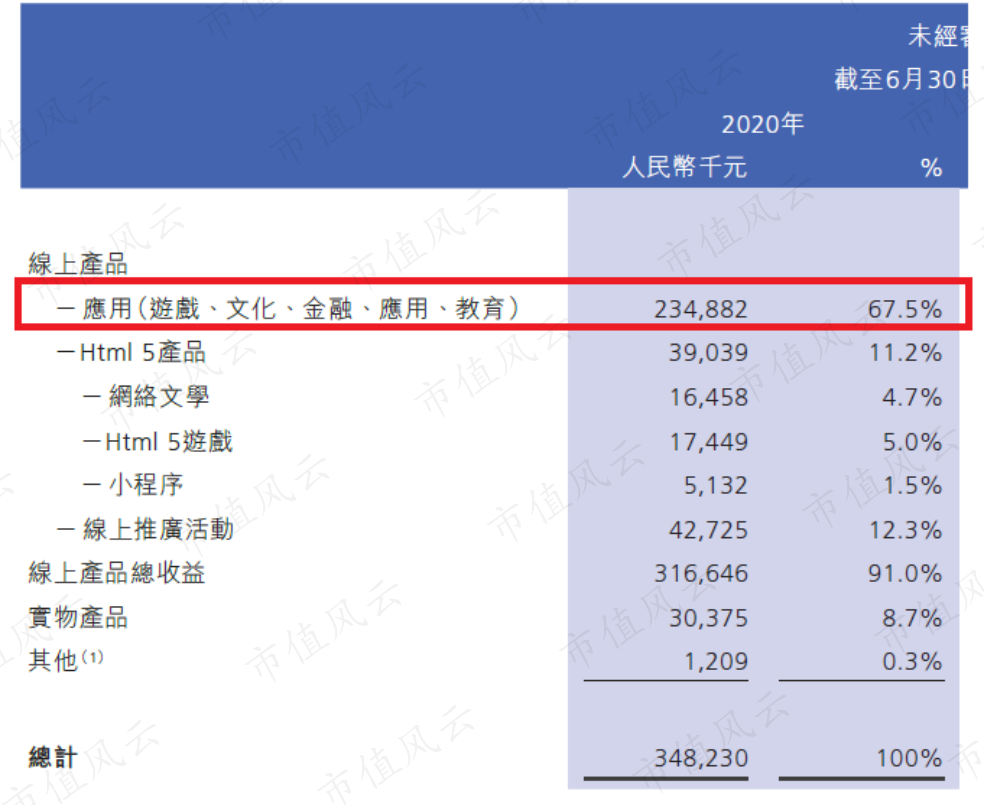984x805 pixels.
Task: Click the 67.5% percentage cell
Action: 905,309
